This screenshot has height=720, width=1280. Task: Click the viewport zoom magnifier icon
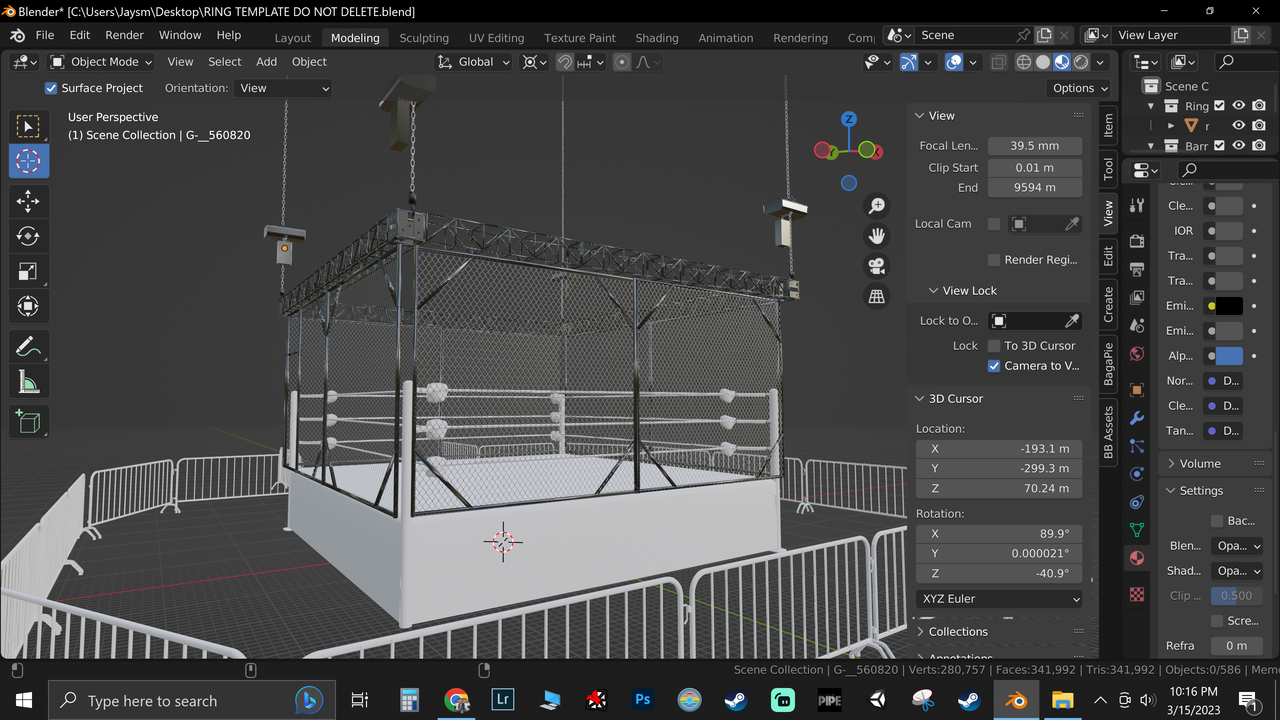coord(877,206)
